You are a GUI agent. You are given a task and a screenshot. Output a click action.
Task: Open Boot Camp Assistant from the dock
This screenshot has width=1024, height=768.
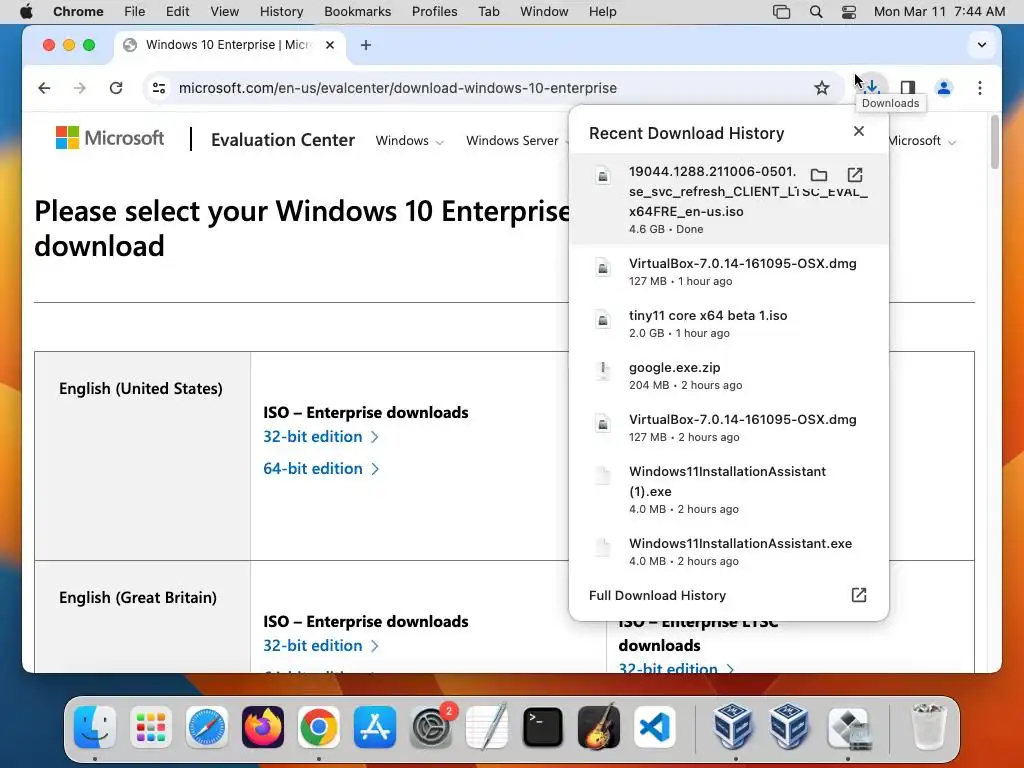pos(848,727)
